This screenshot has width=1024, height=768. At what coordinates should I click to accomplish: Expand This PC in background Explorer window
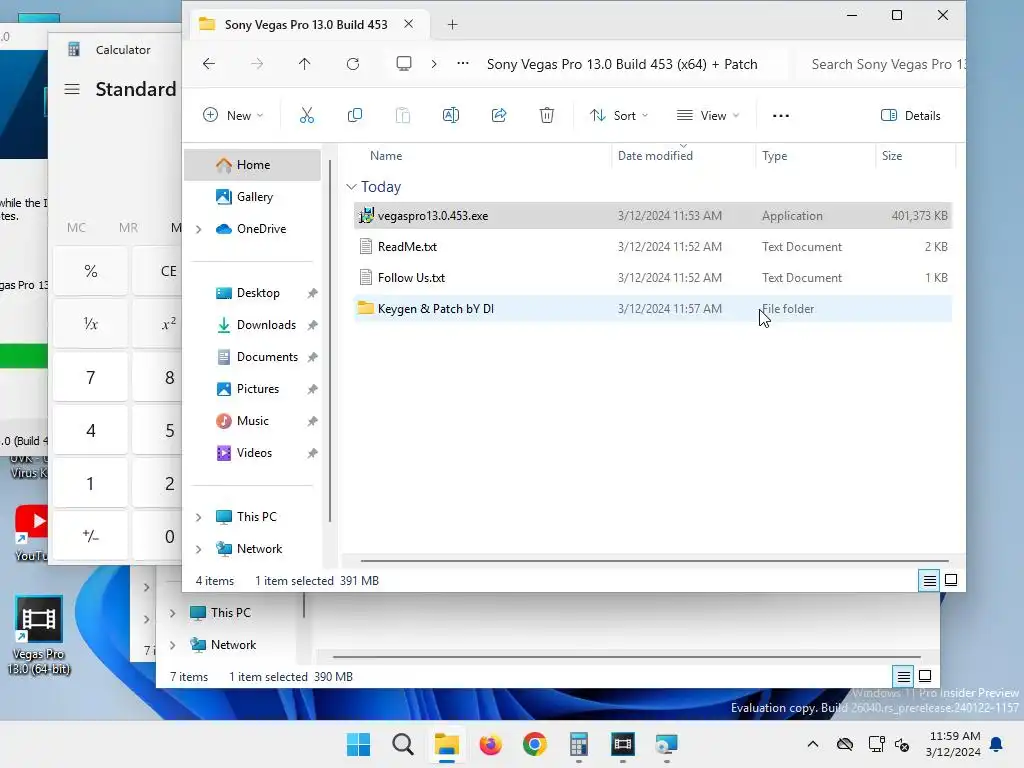point(172,613)
